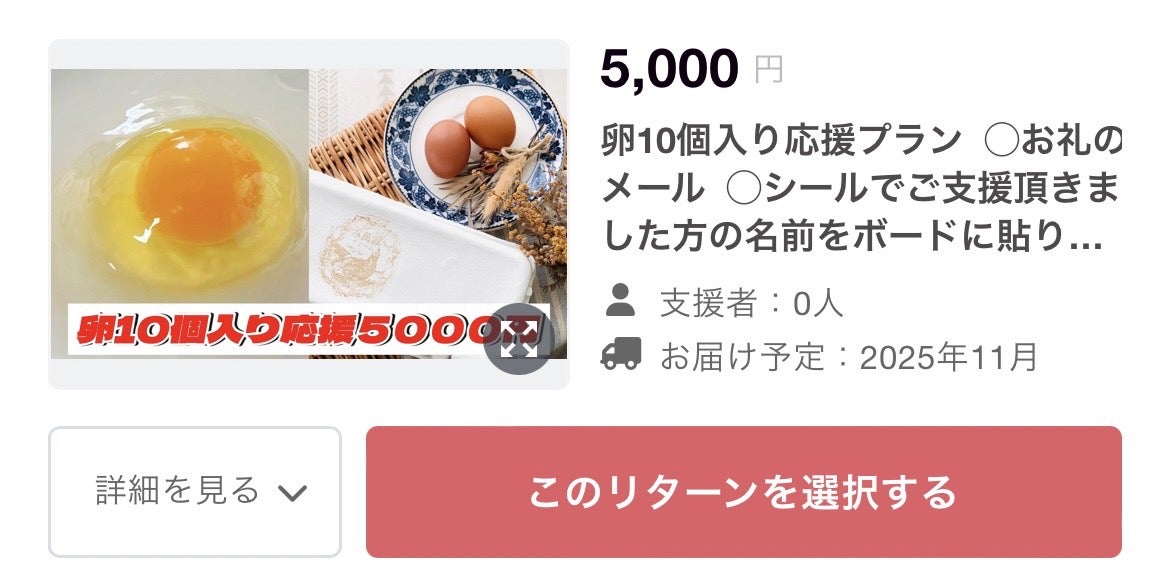Select this return with このリターンを選択する button

[x=743, y=491]
